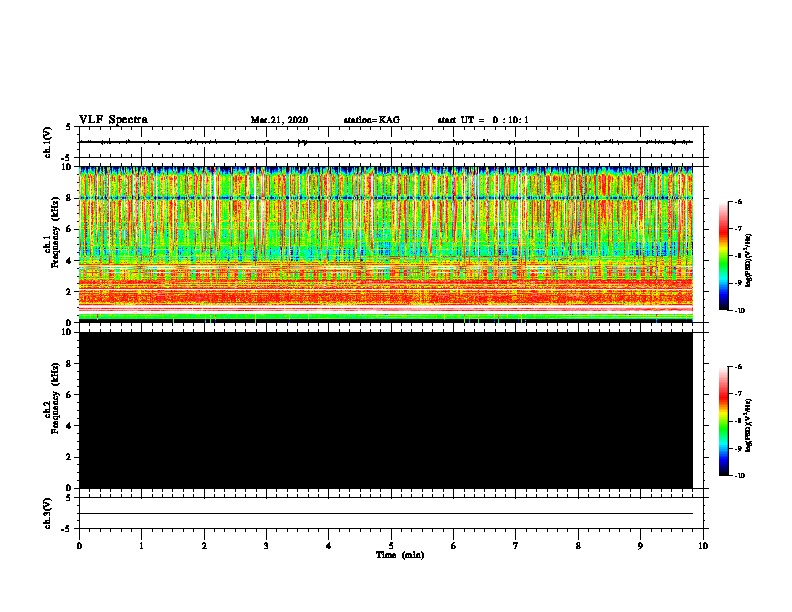The height and width of the screenshot is (612, 792).
Task: Click the log(PSD) label beside ch.1 colorbar
Action: point(749,260)
